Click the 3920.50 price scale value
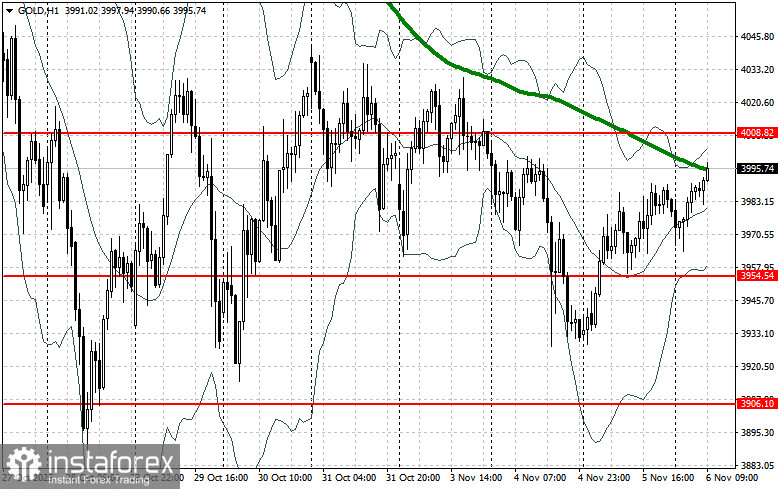 point(757,367)
